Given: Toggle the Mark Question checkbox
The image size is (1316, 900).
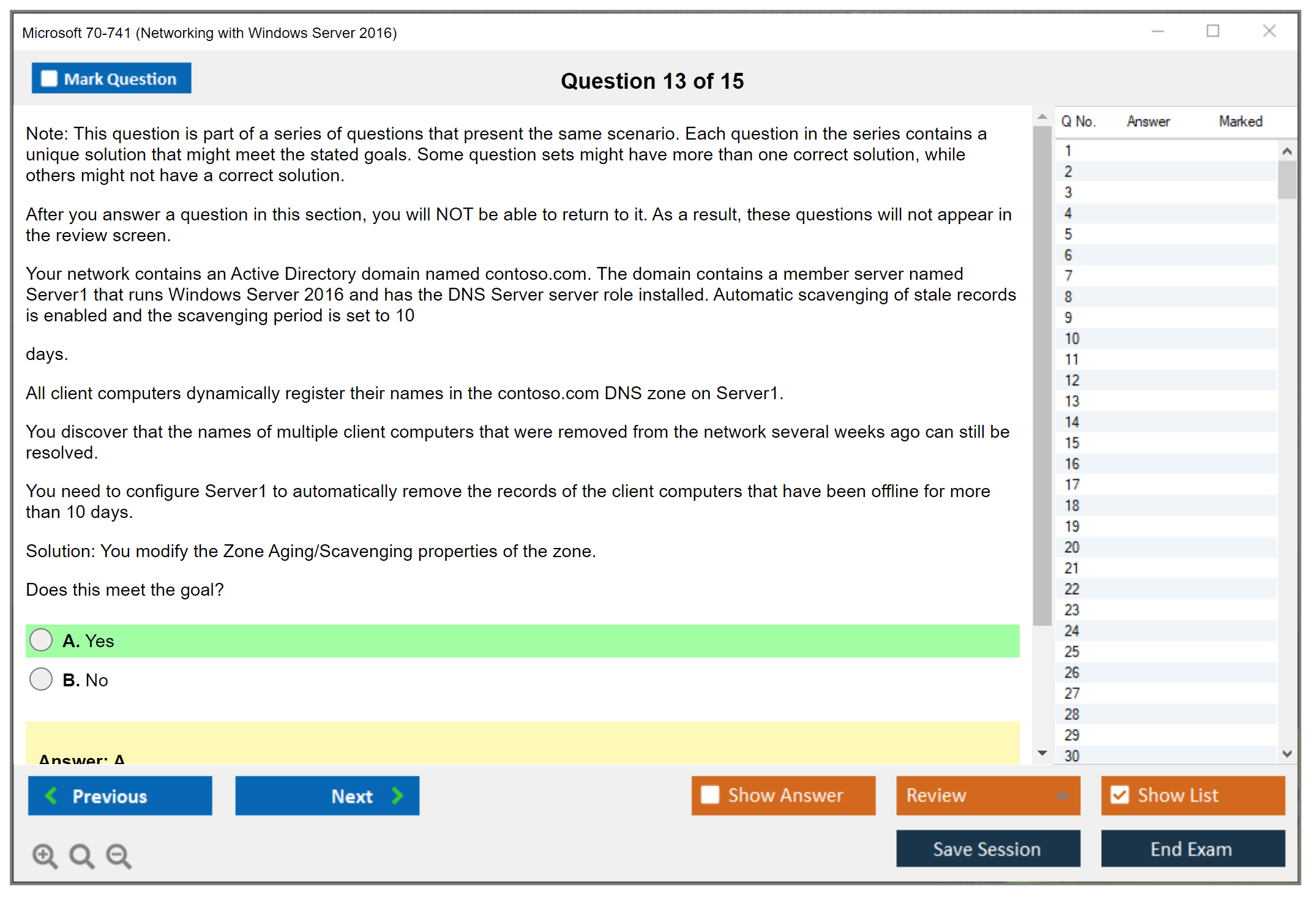Looking at the screenshot, I should (49, 78).
